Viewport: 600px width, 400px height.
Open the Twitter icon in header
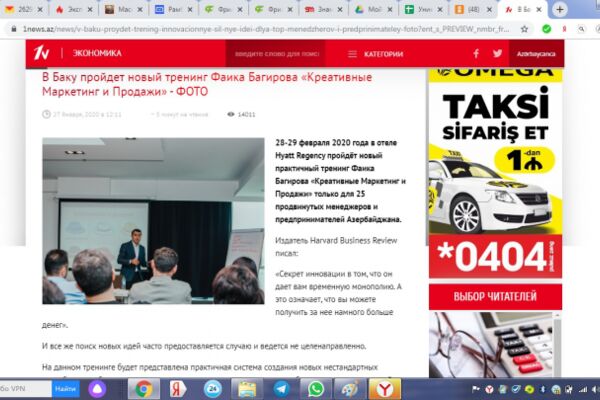(497, 53)
